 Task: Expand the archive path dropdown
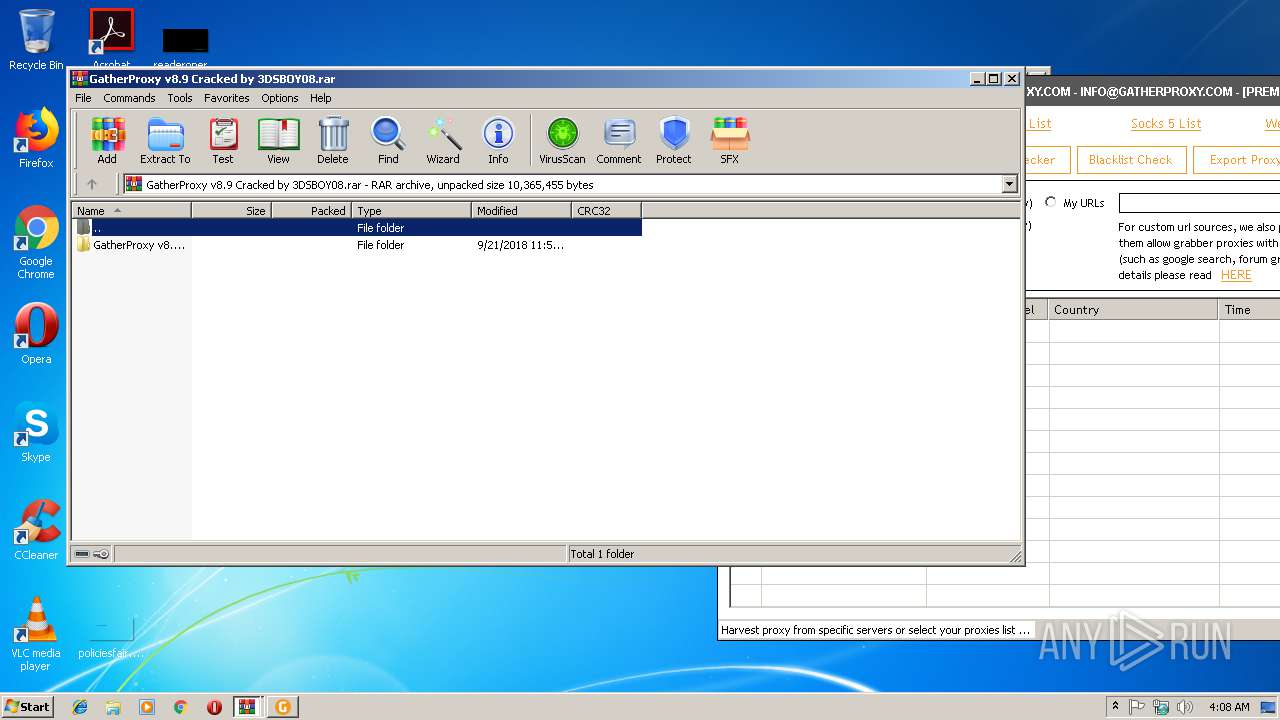click(1009, 184)
